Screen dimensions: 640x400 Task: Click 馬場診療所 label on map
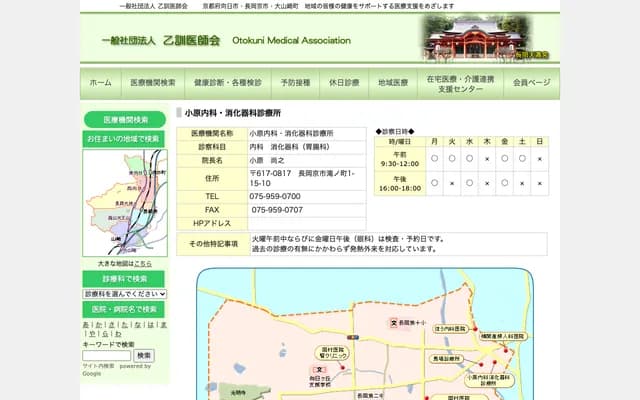[445, 357]
